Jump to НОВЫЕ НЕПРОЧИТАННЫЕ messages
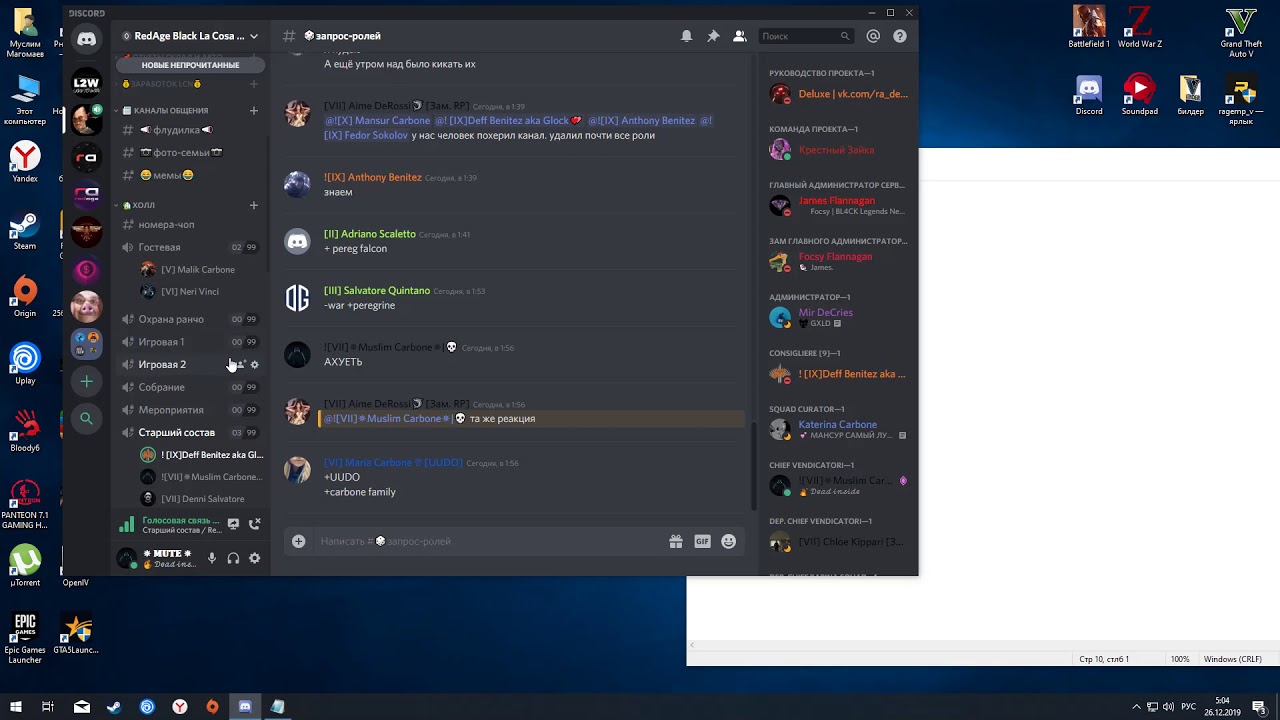The image size is (1280, 720). click(190, 65)
